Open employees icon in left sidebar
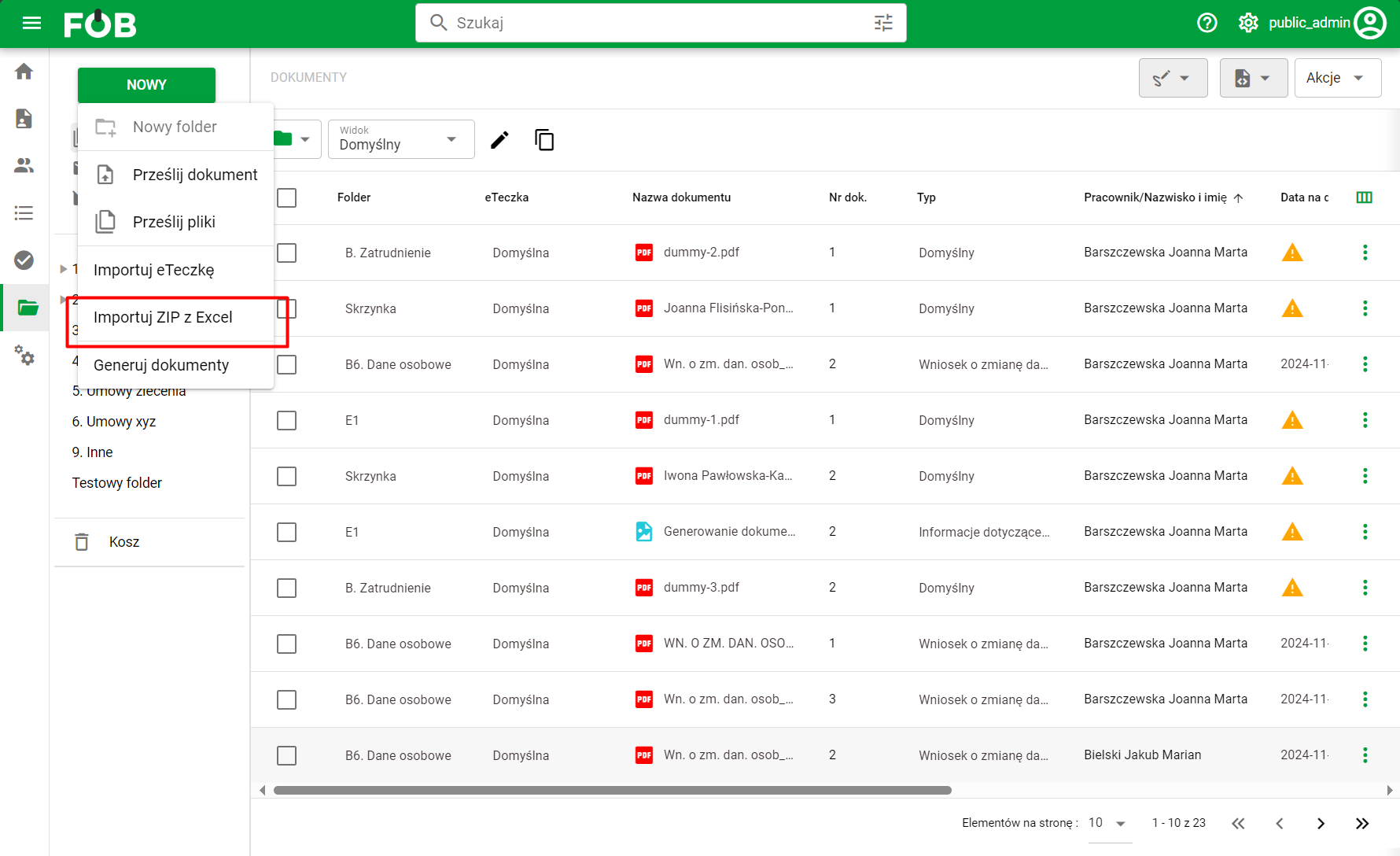The height and width of the screenshot is (856, 1400). (24, 166)
